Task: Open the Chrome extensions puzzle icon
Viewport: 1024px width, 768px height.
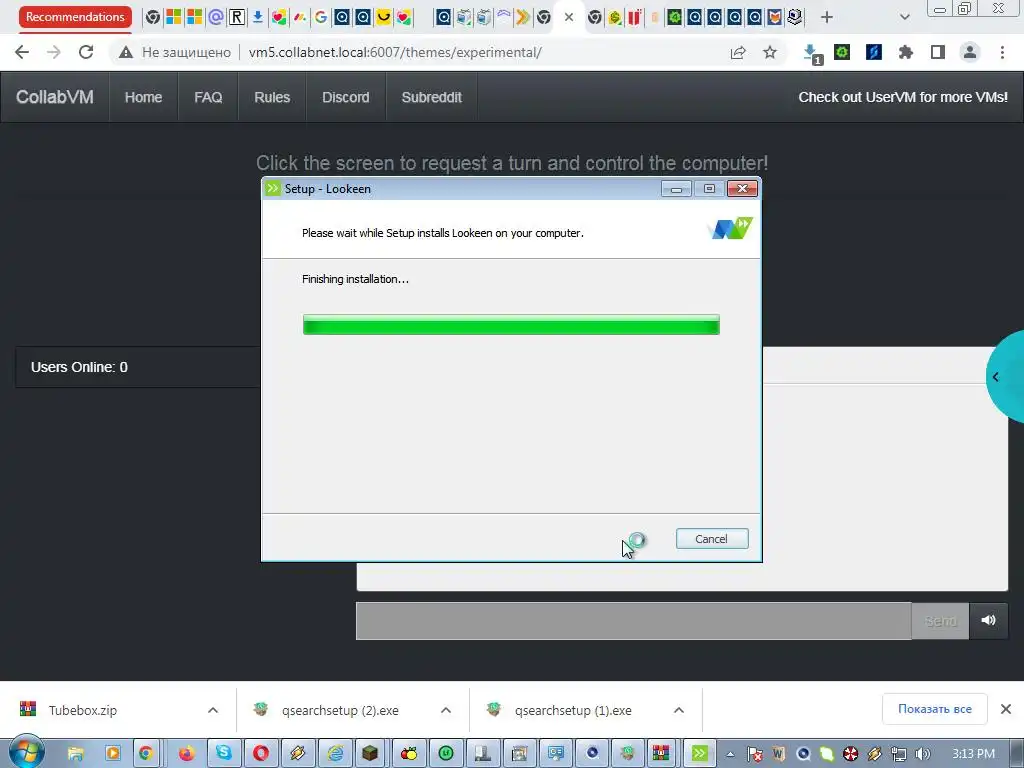Action: tap(906, 52)
